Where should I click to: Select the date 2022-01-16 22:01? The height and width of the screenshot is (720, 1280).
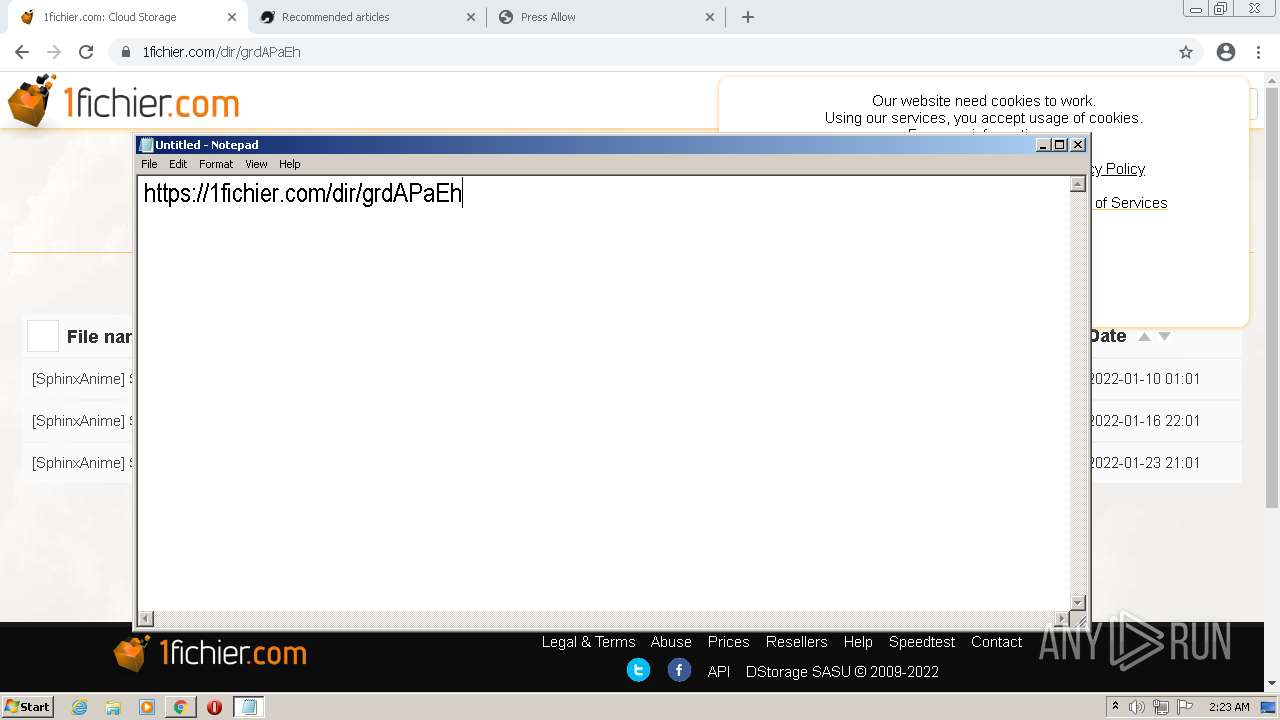[x=1146, y=421]
